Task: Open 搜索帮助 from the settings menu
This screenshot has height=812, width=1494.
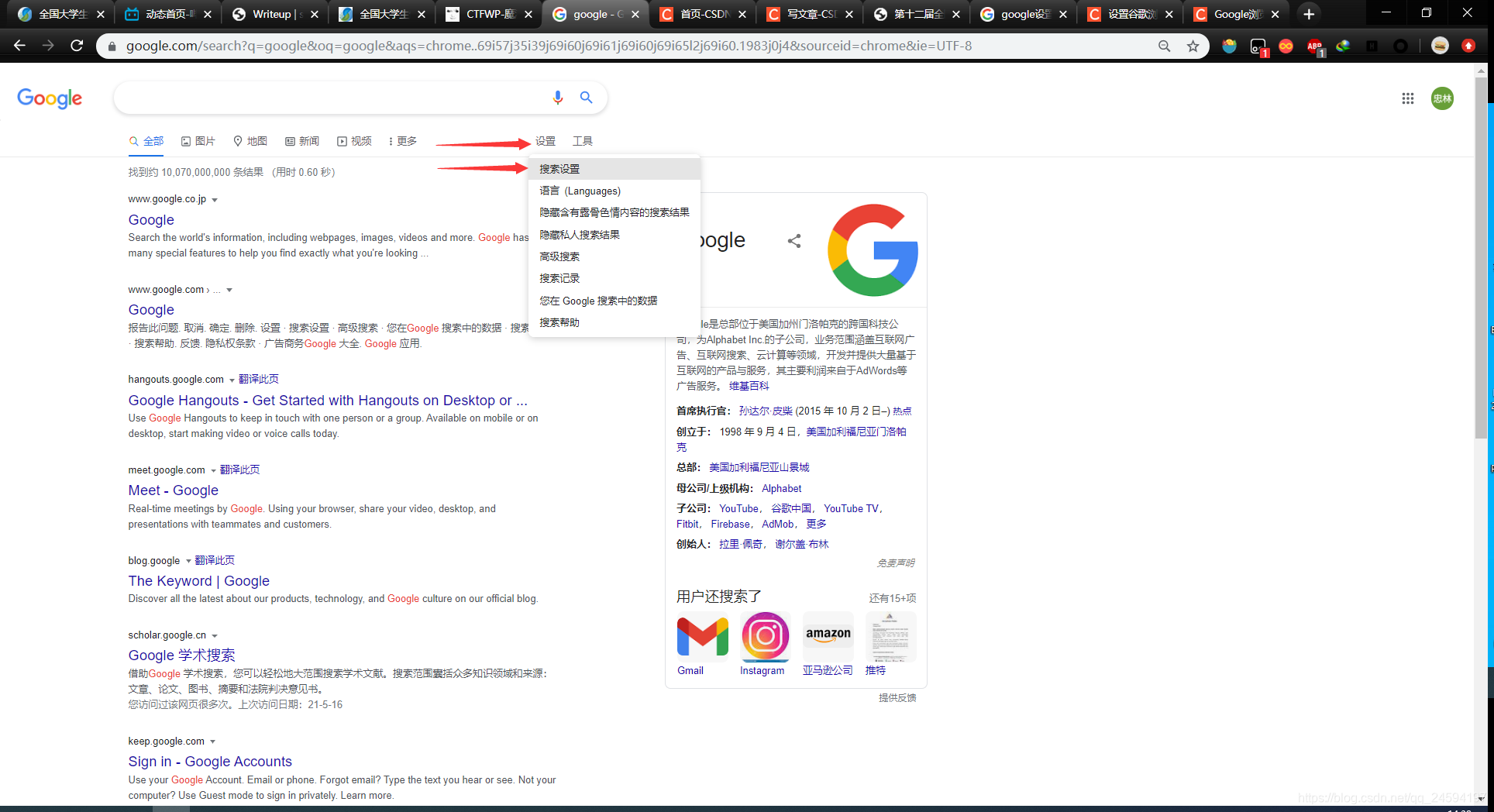Action: 614,322
